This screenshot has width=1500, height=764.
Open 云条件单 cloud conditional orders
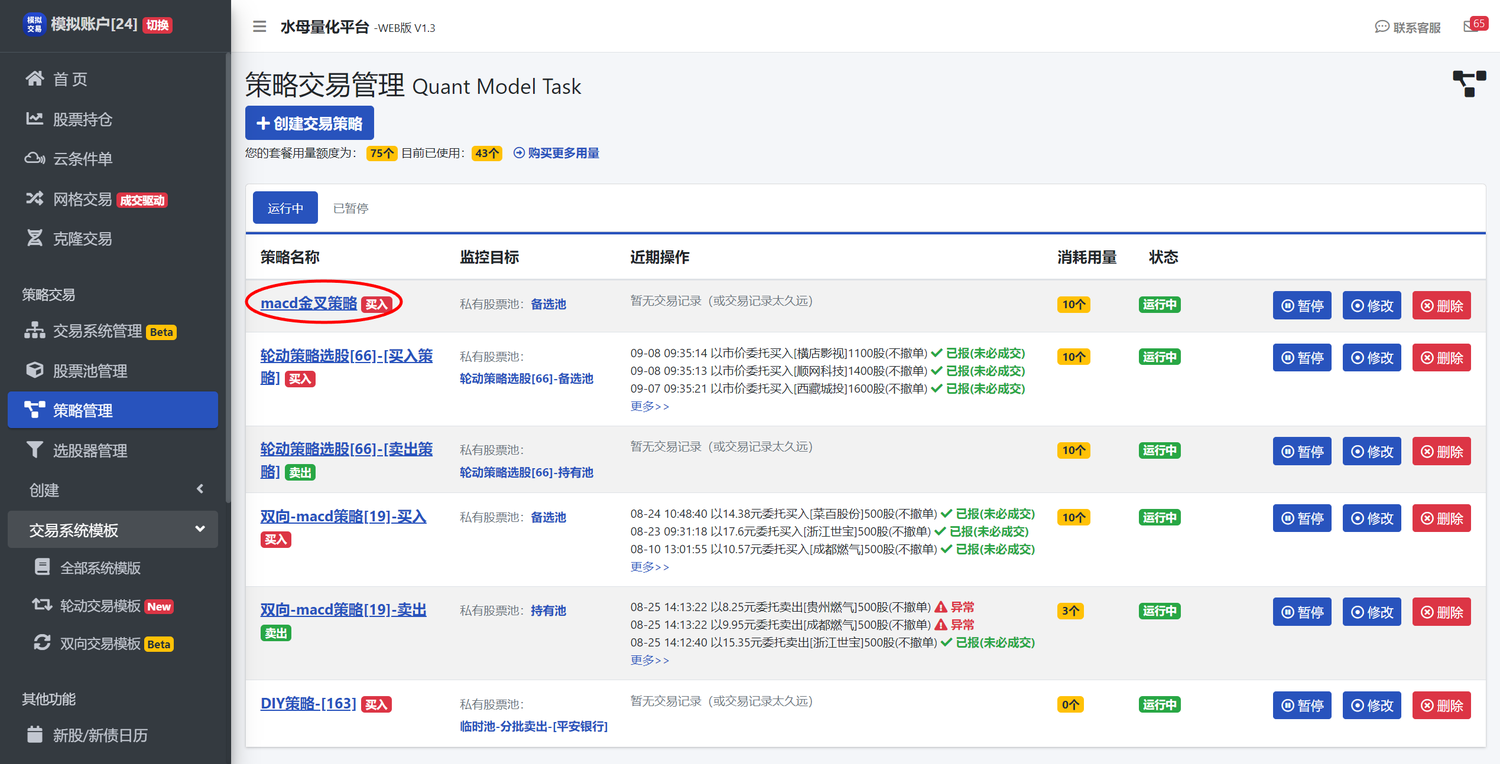82,159
